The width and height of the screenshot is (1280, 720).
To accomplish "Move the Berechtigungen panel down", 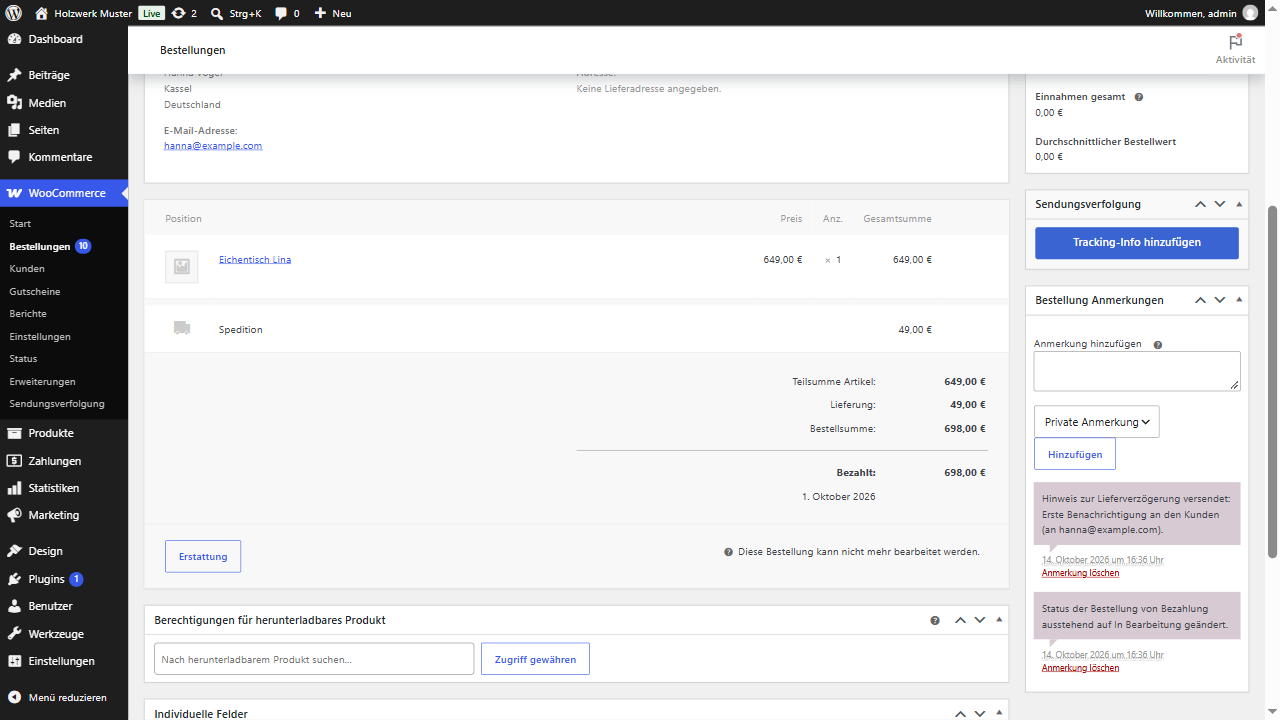I will [x=980, y=620].
